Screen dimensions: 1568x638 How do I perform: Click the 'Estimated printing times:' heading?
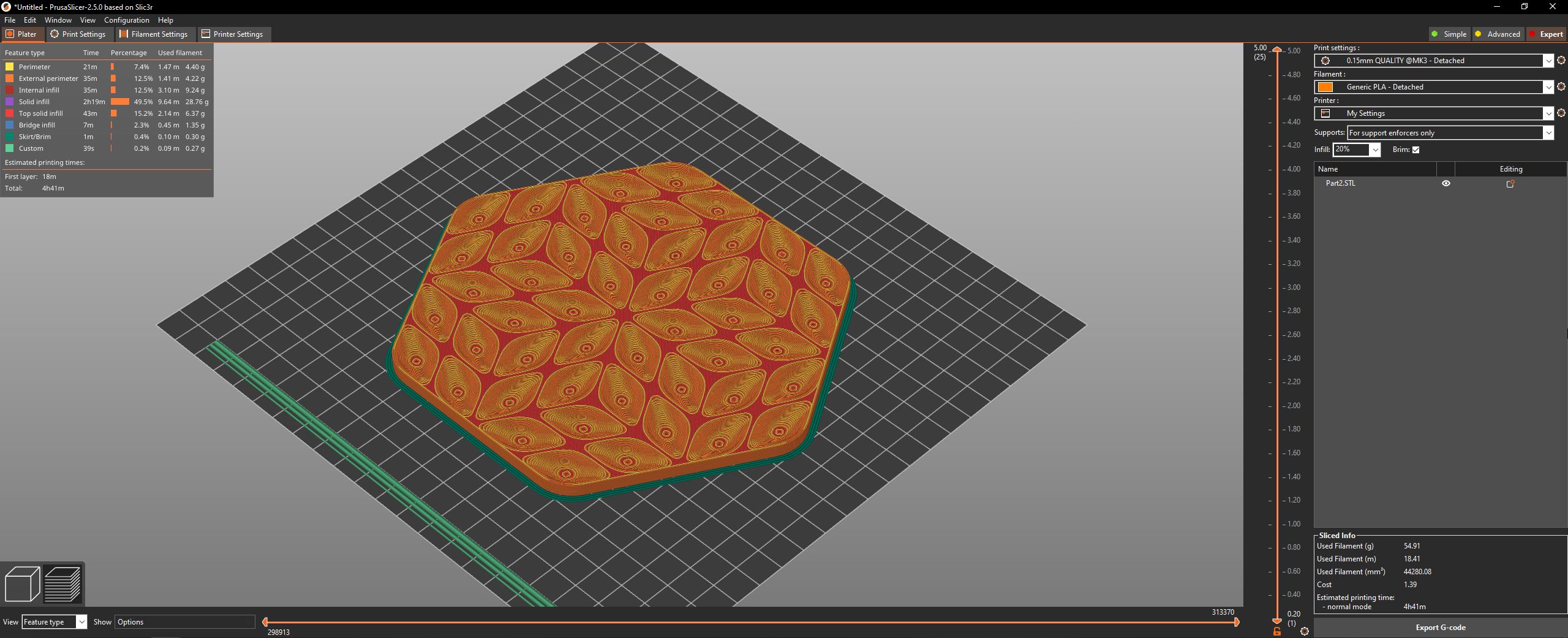click(x=45, y=162)
